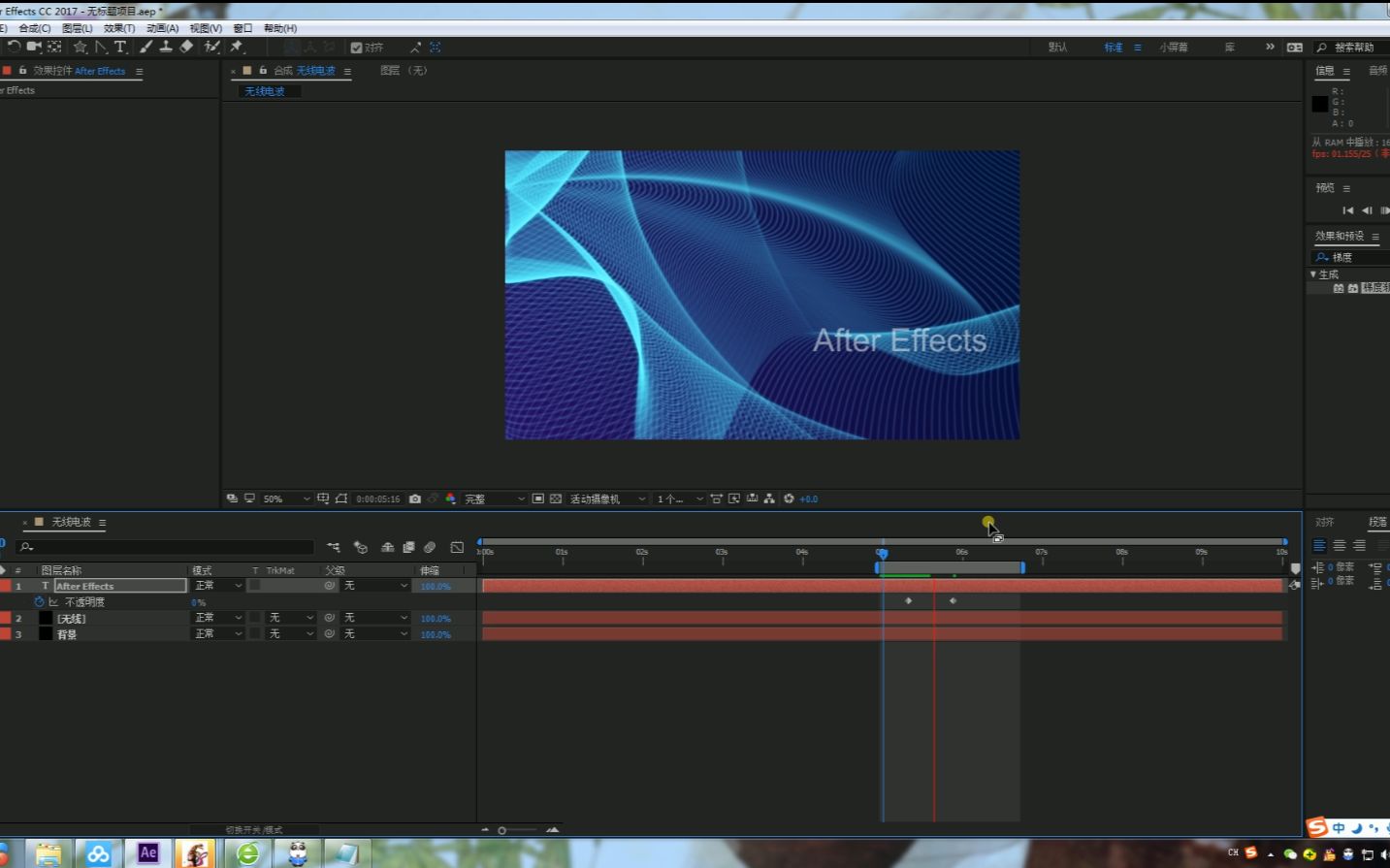Select the Brush tool

pyautogui.click(x=146, y=47)
